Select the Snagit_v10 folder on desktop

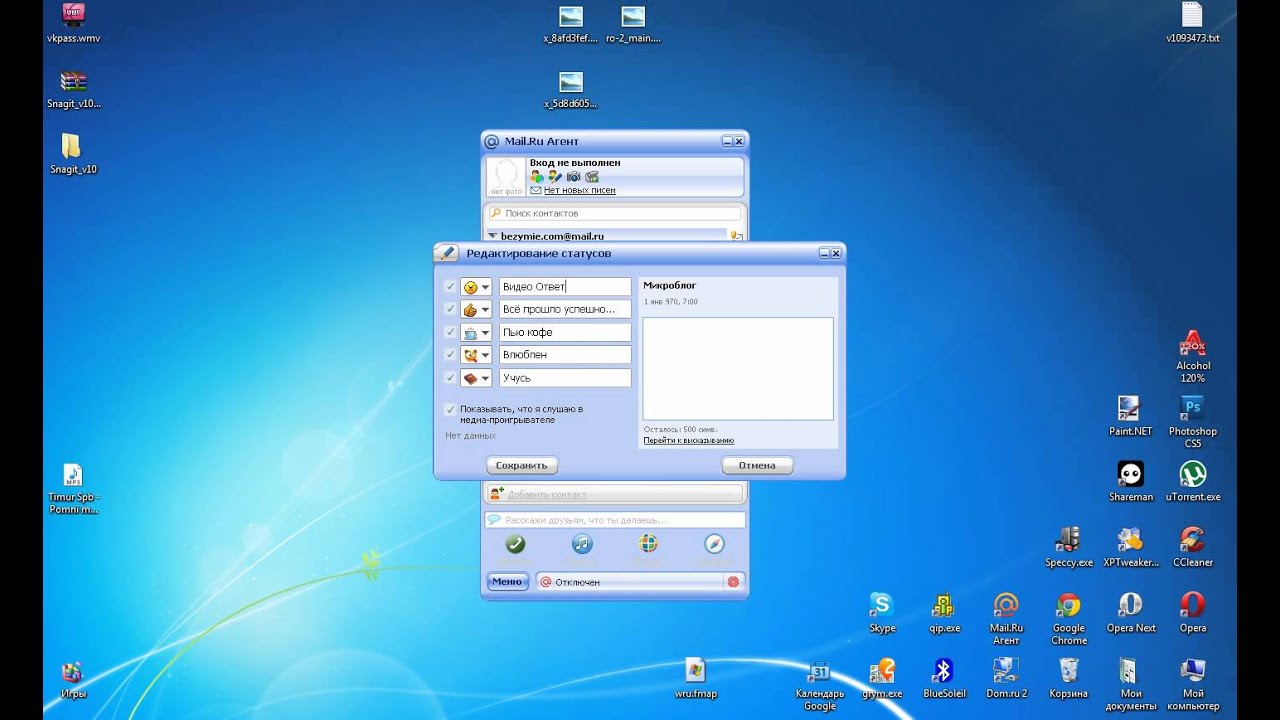(73, 154)
